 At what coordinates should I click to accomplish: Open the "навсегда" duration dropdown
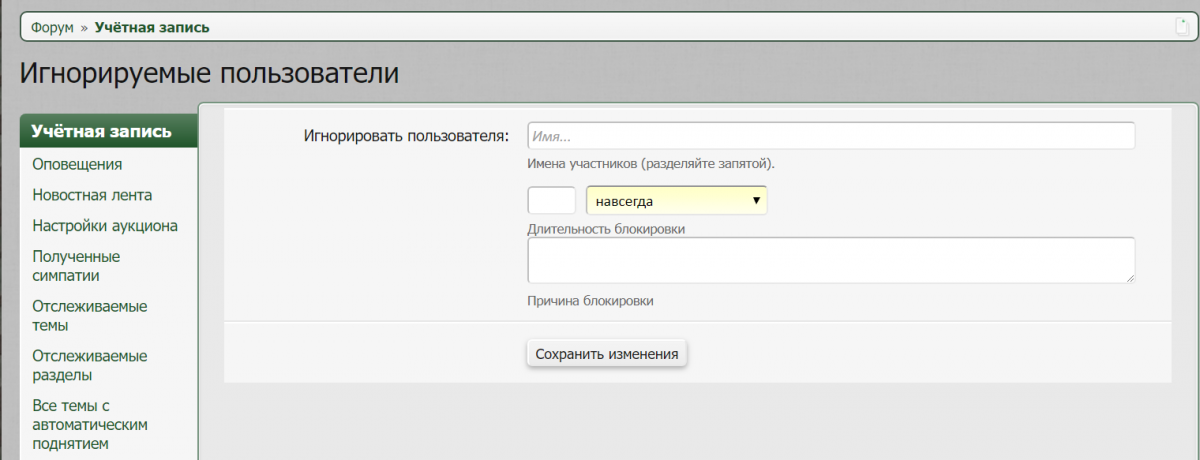tap(676, 201)
